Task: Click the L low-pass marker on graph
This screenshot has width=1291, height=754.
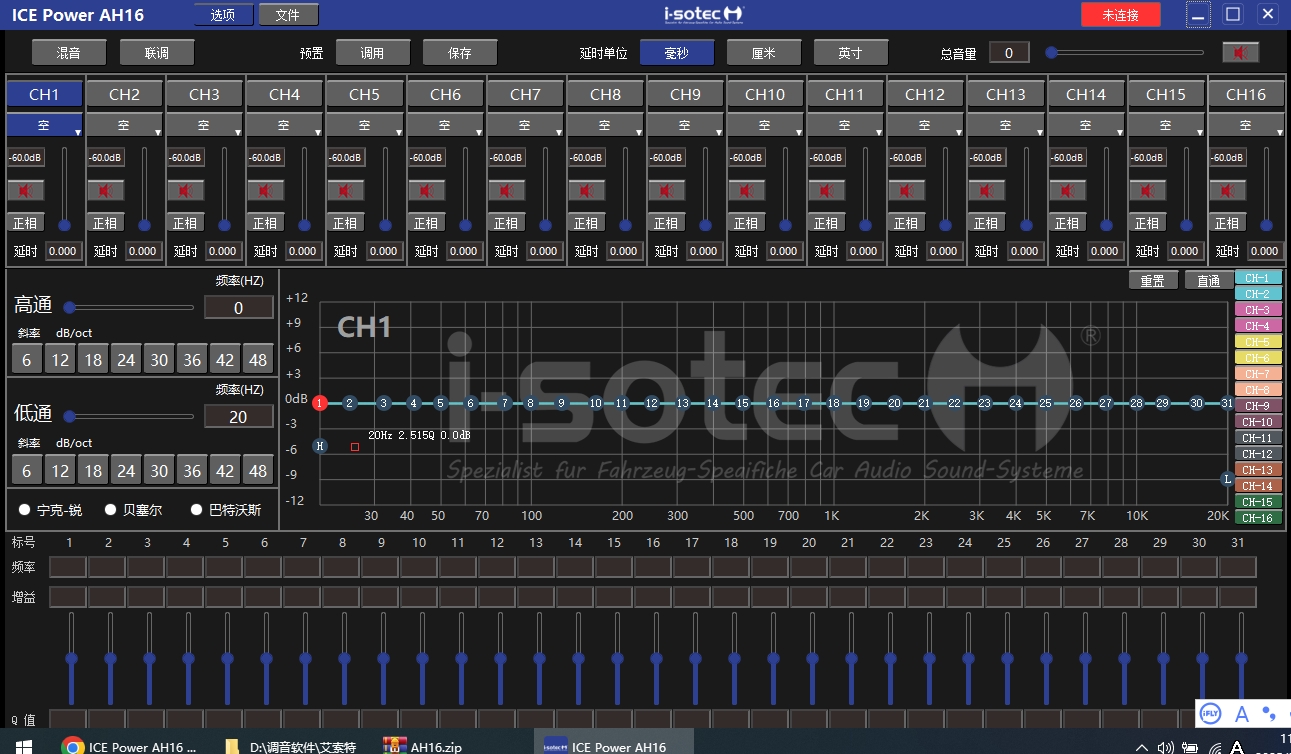Action: pyautogui.click(x=1228, y=479)
